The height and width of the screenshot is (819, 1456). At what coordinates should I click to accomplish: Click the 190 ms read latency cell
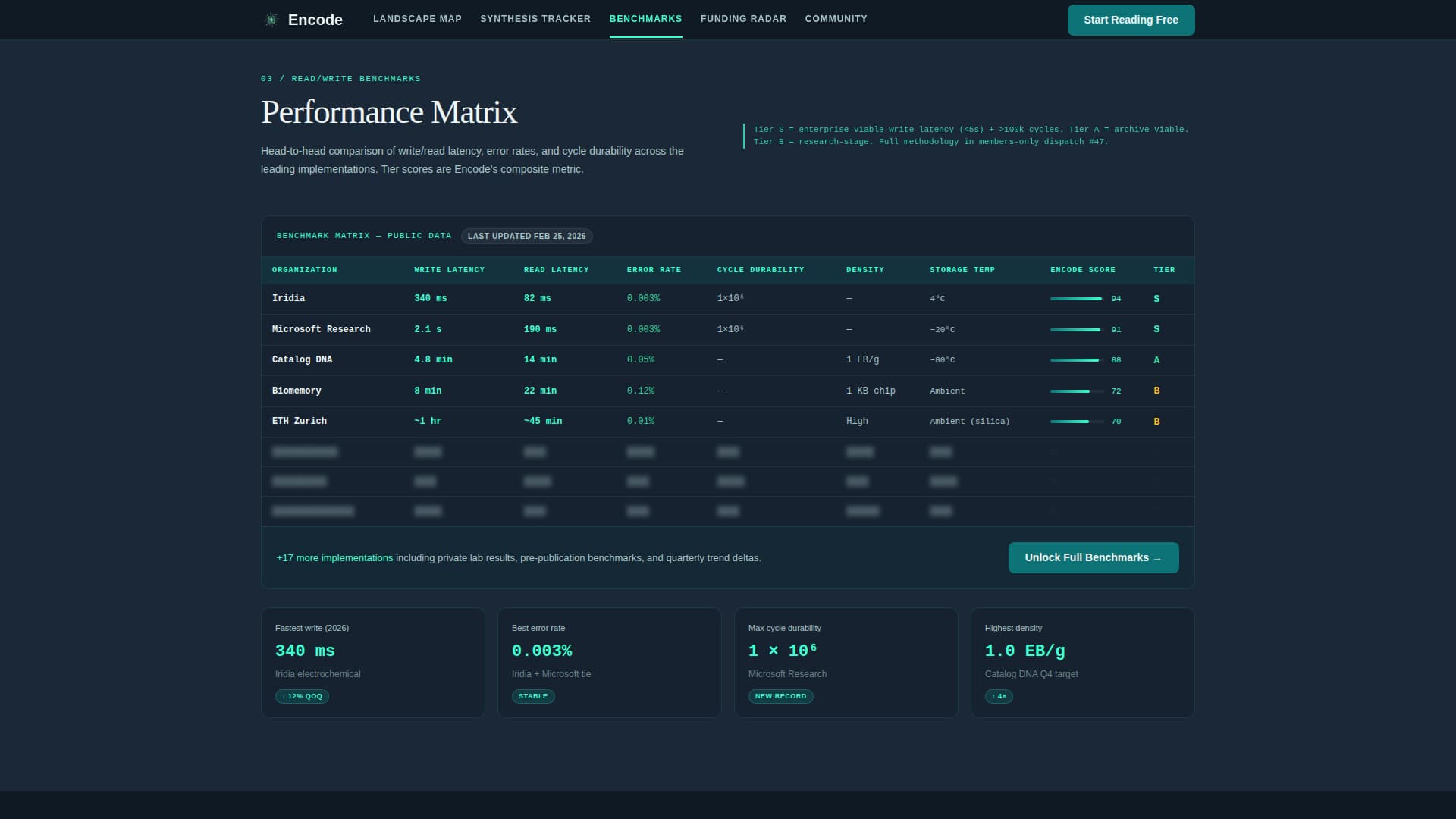tap(540, 329)
